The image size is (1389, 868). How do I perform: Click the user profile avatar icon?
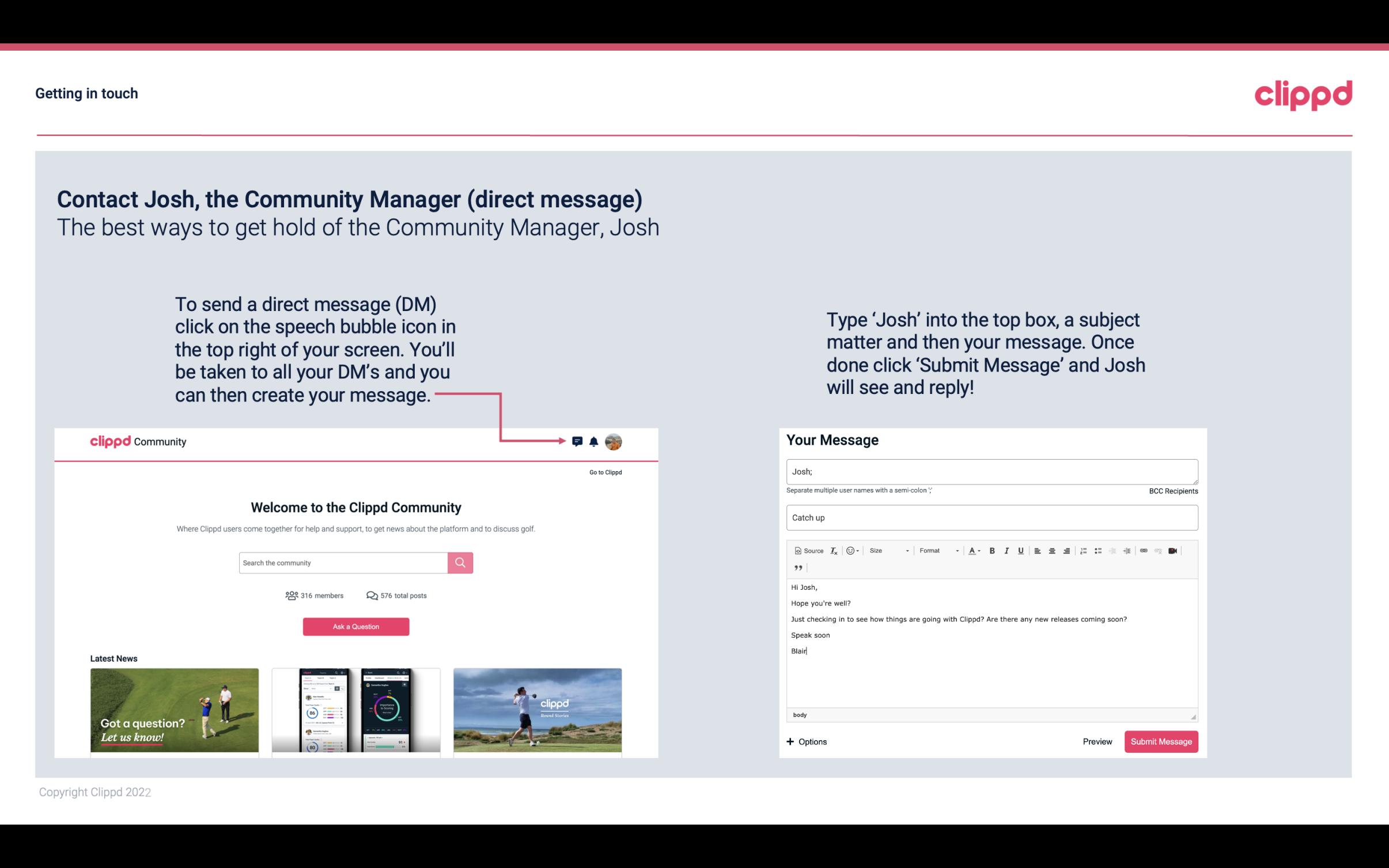point(614,441)
